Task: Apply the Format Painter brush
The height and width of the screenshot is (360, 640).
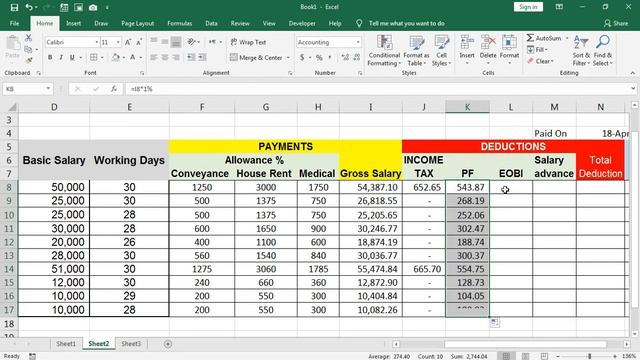Action: [28, 60]
